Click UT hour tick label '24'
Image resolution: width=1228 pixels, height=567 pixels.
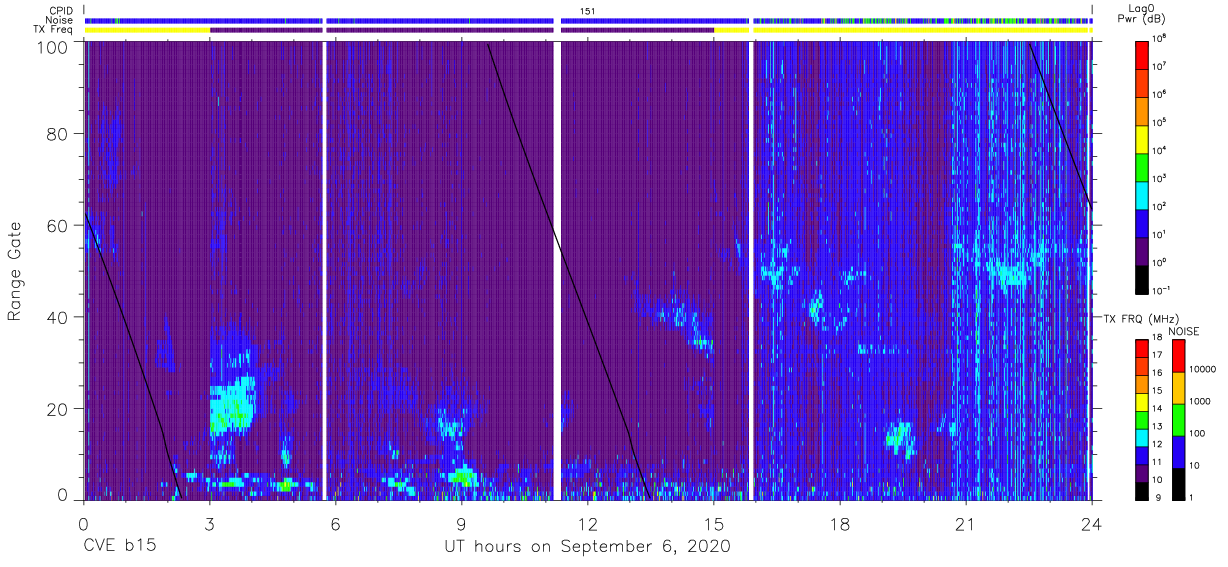point(1091,523)
